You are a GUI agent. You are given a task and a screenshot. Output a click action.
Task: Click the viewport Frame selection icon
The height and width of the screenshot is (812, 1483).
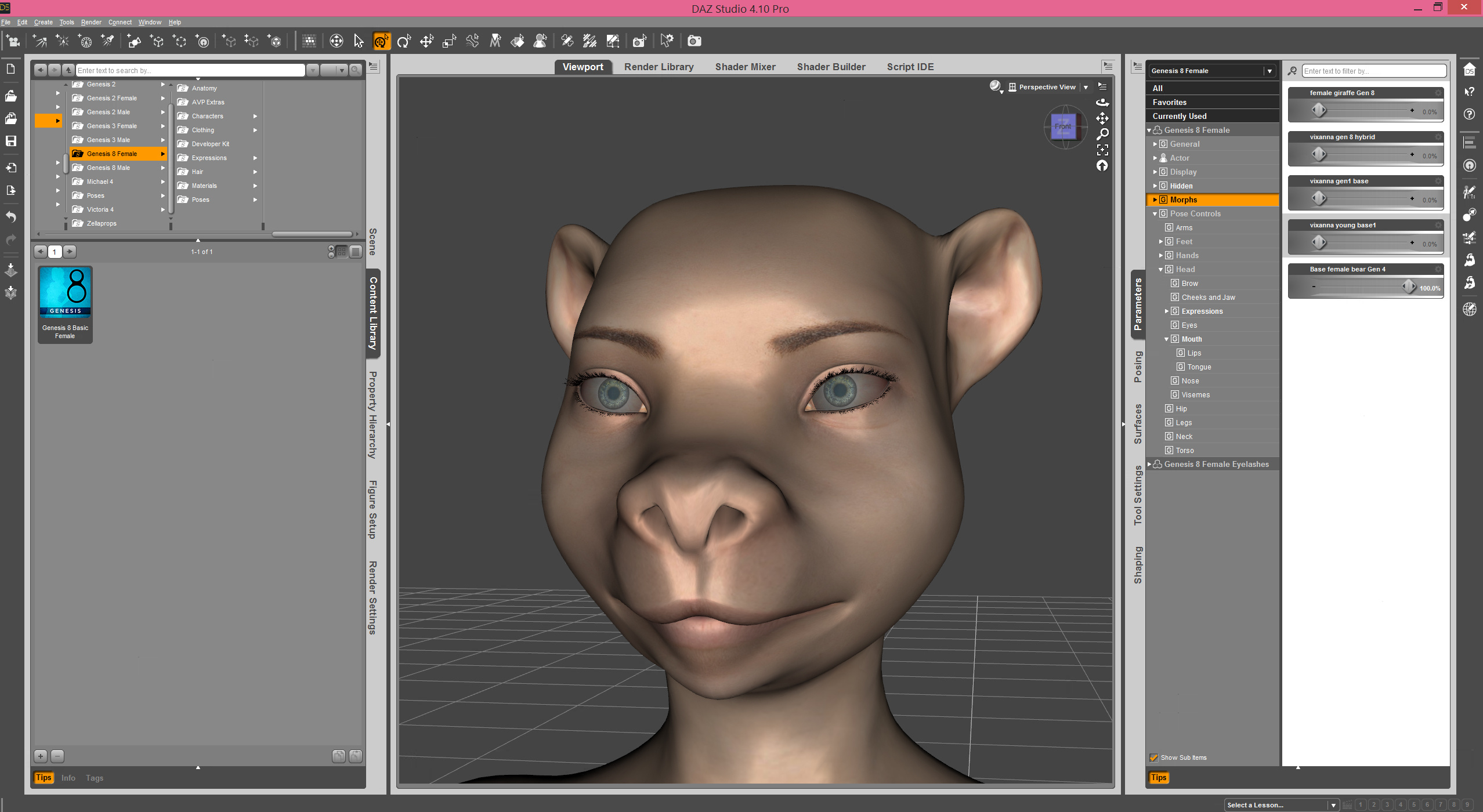click(1102, 150)
